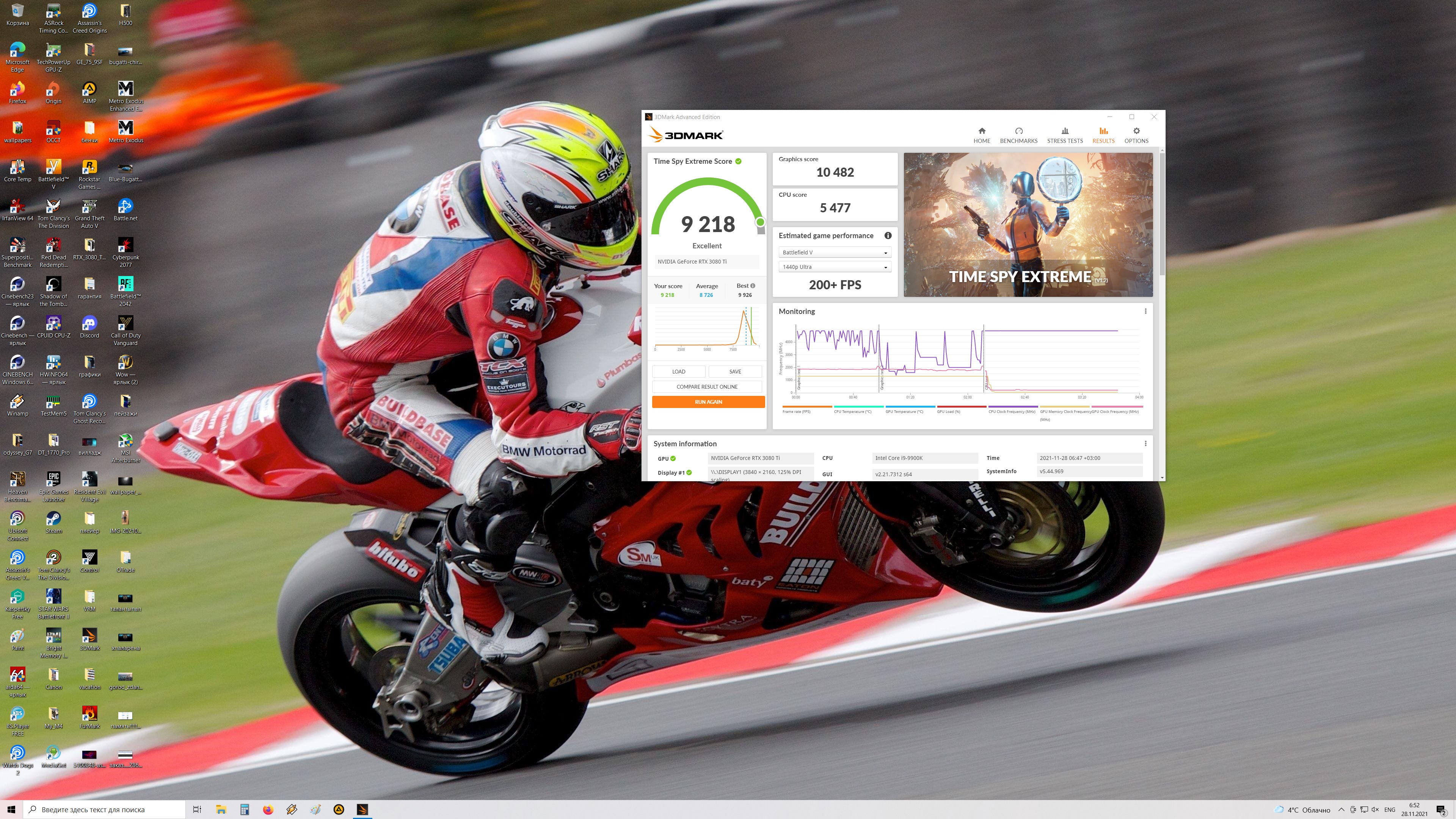Screen dimensions: 1456x819
Task: Open the Monitoring panel three-dot menu
Action: (x=1145, y=311)
